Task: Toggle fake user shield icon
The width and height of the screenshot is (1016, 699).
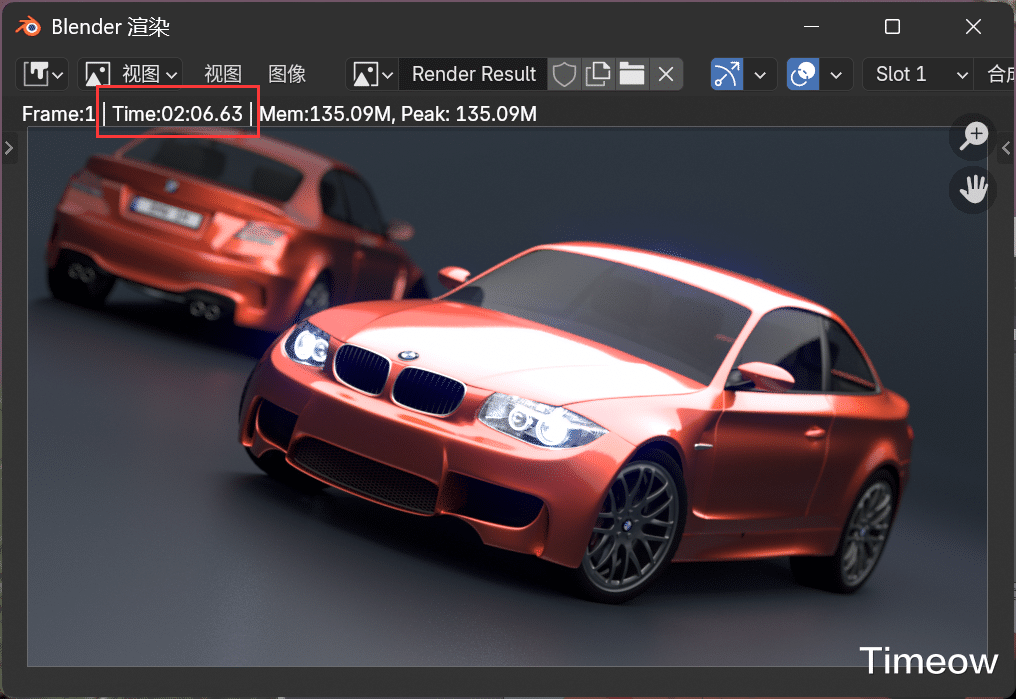Action: click(x=566, y=74)
